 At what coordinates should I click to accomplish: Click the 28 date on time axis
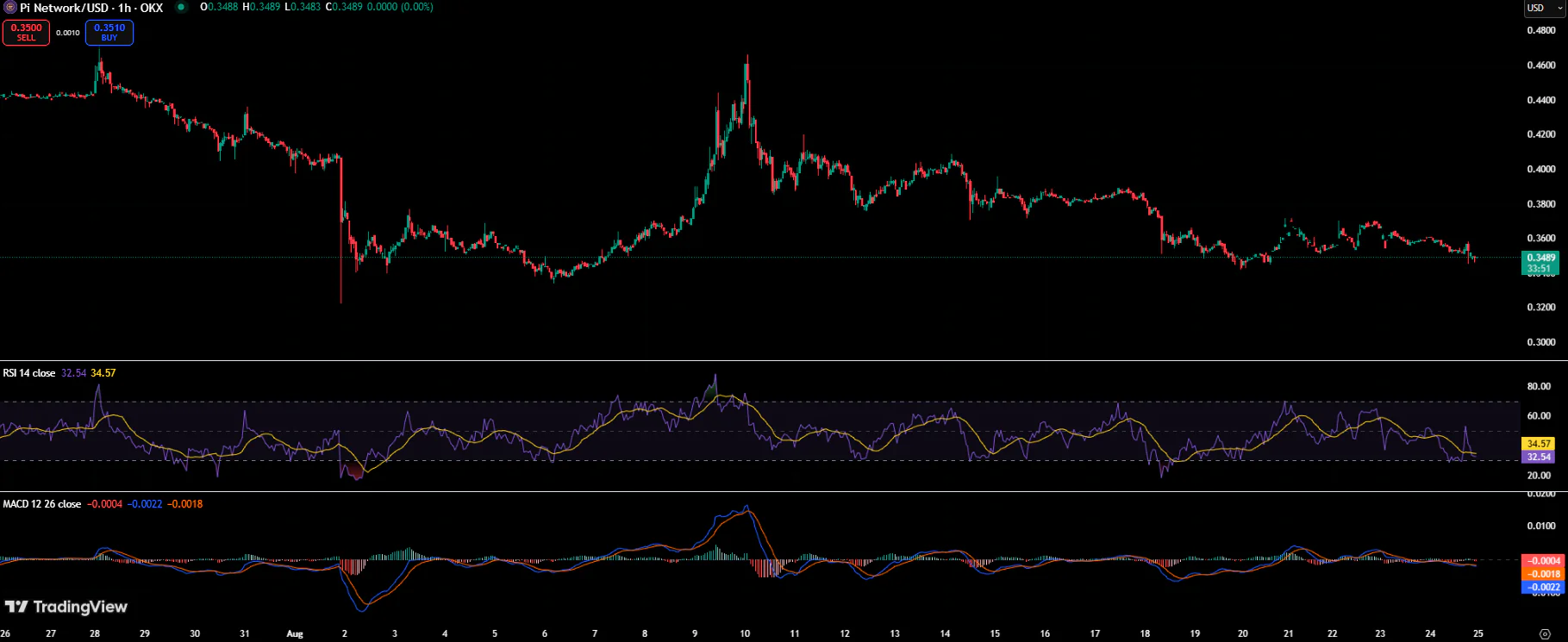coord(95,633)
